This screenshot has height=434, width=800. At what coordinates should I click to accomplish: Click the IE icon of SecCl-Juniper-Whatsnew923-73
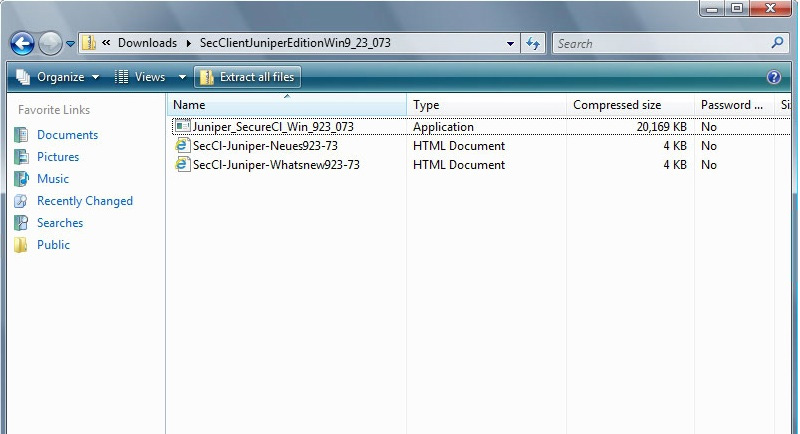182,164
